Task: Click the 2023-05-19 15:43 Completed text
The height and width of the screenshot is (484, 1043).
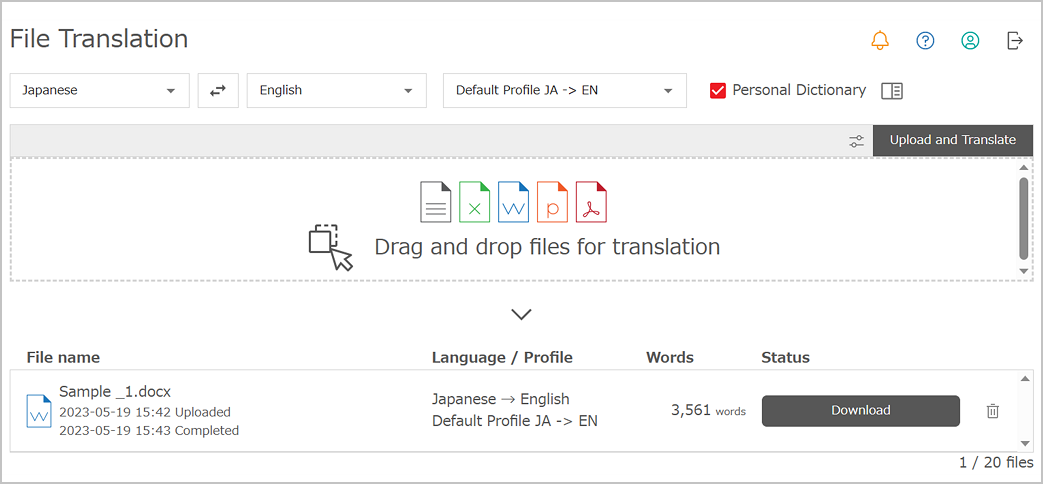Action: pyautogui.click(x=149, y=431)
